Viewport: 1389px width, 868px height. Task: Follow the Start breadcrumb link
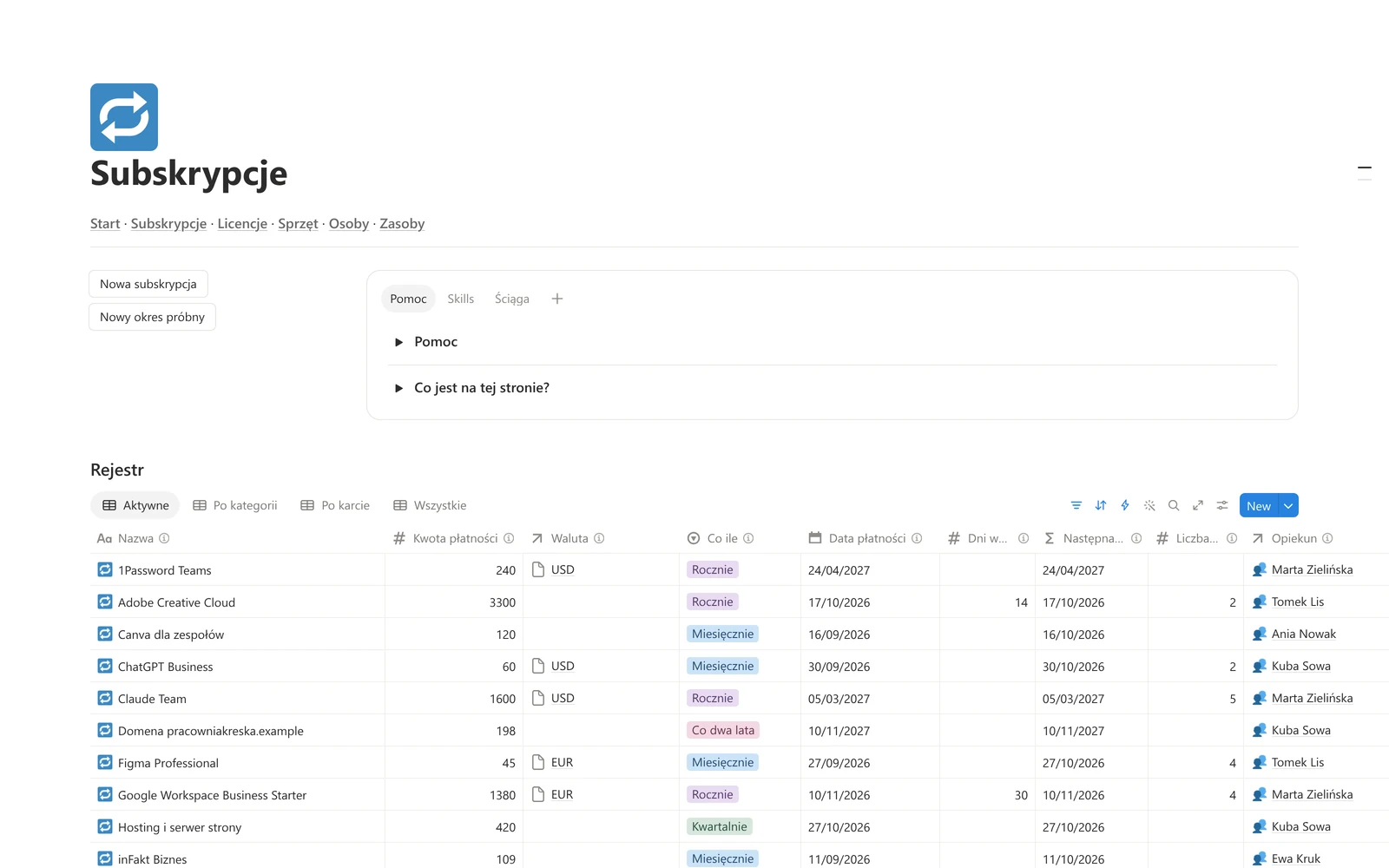point(105,224)
